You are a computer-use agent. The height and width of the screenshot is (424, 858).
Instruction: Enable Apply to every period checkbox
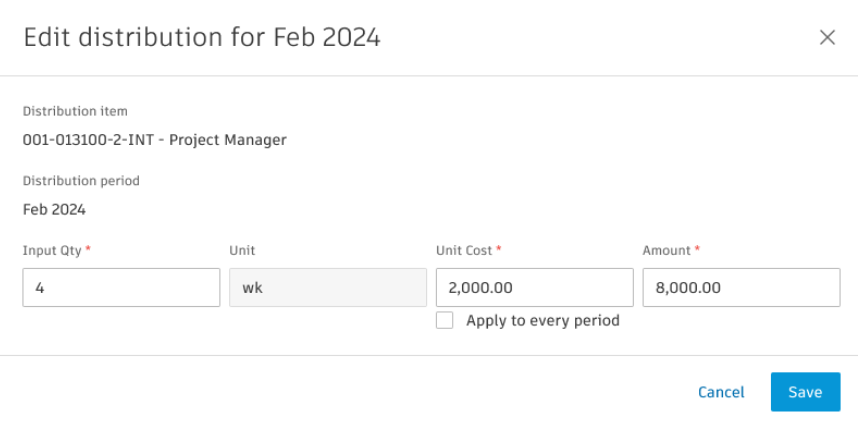pos(445,321)
